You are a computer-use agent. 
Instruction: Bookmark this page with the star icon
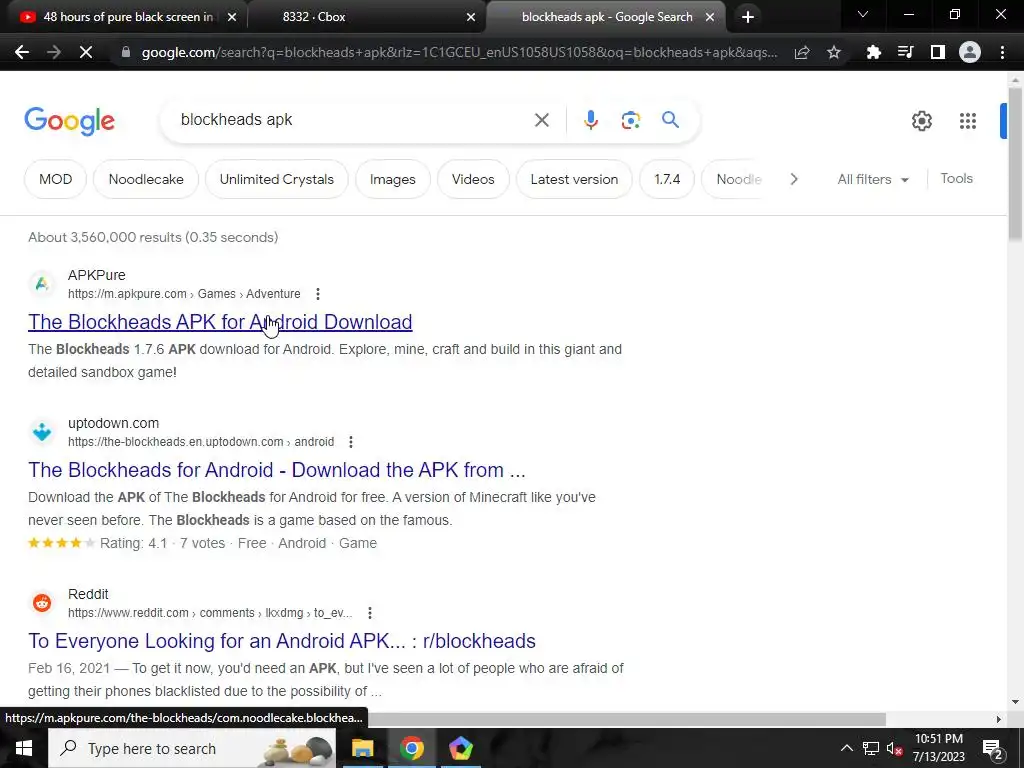pos(834,52)
